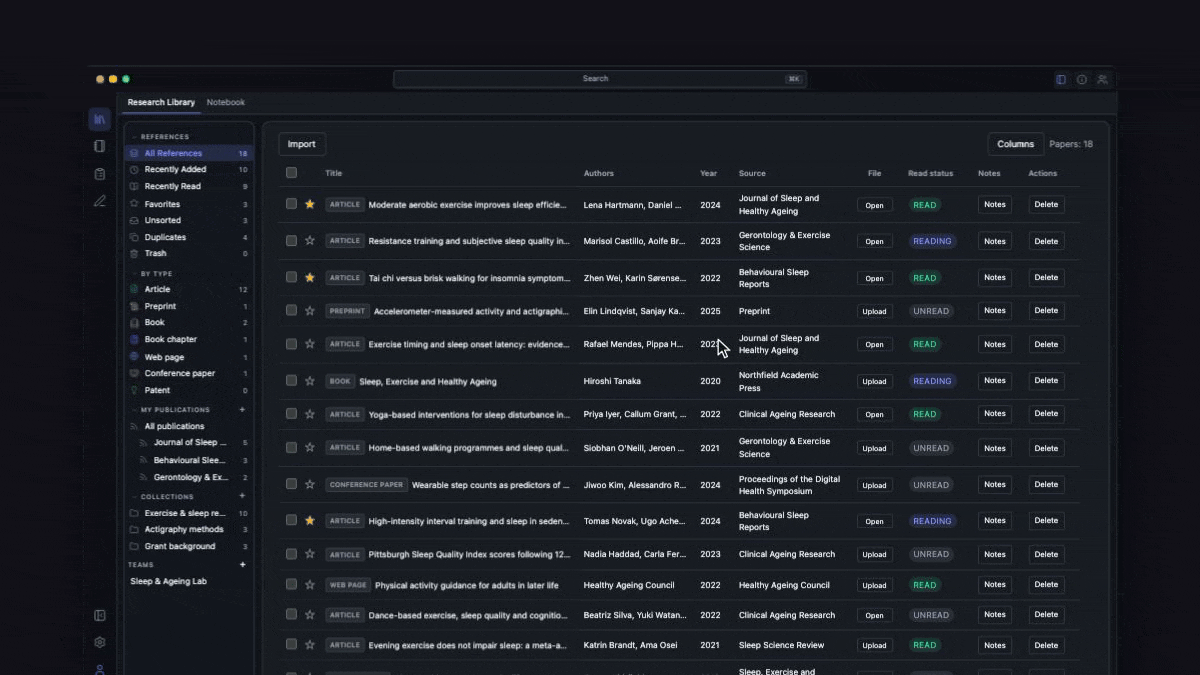Check the Moderate aerobic exercise row checkbox
Viewport: 1200px width, 675px height.
point(291,204)
